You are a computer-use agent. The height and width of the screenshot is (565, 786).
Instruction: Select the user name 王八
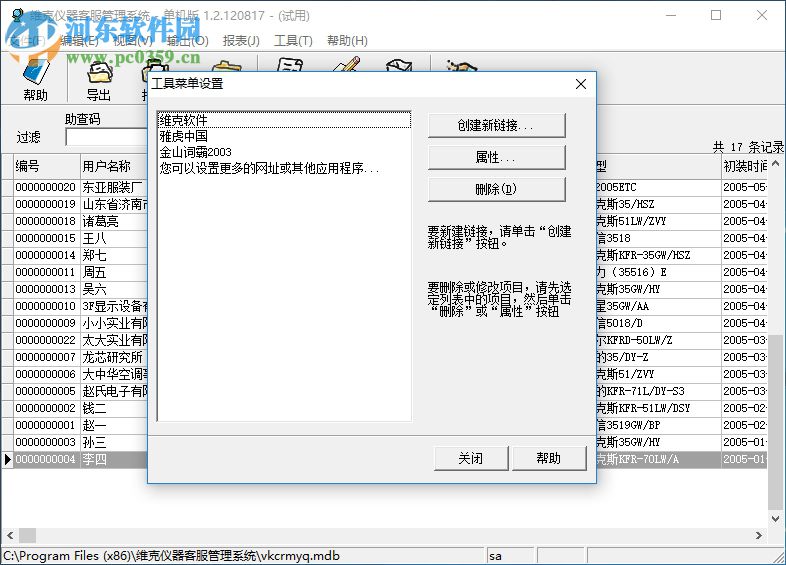pos(114,239)
